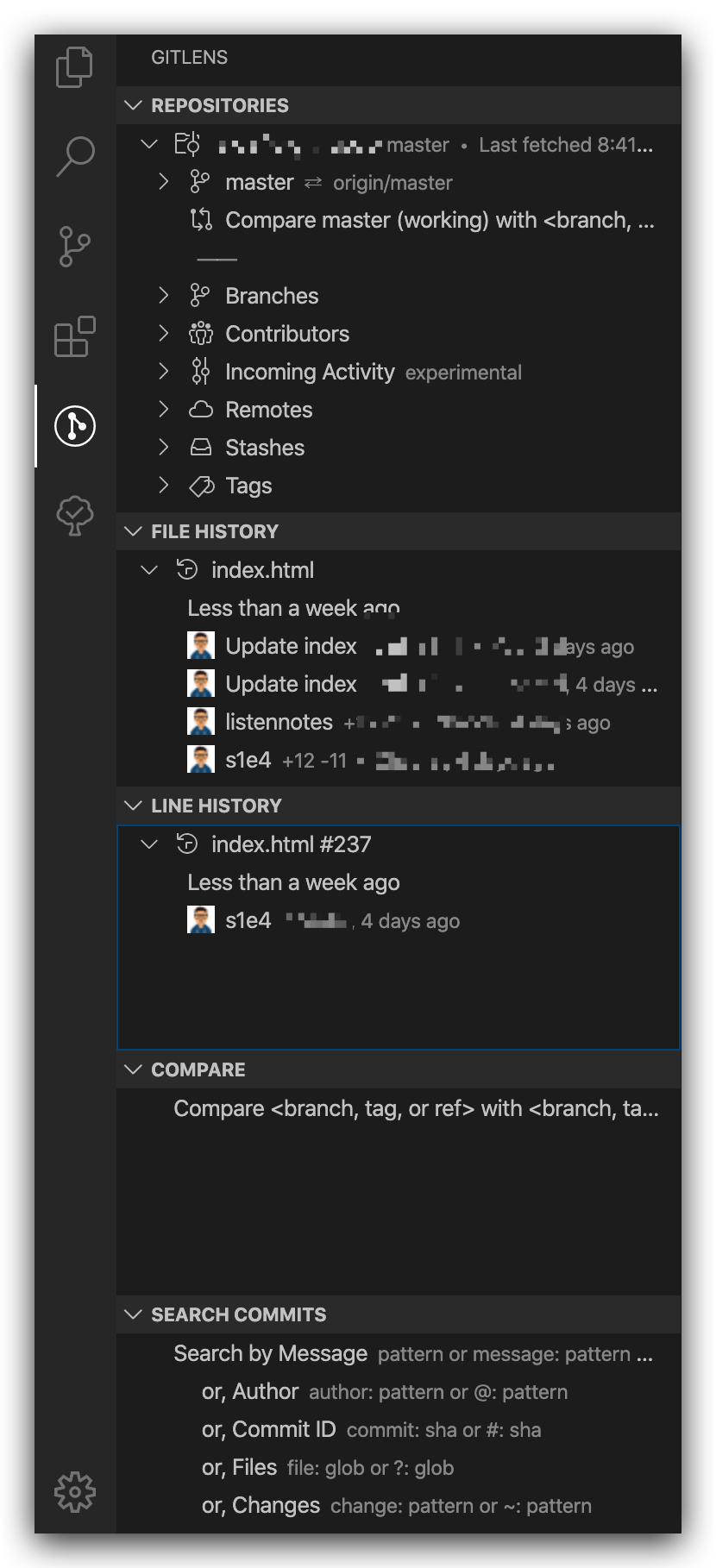Click Compare branch, tag, or ref link

tap(416, 1108)
